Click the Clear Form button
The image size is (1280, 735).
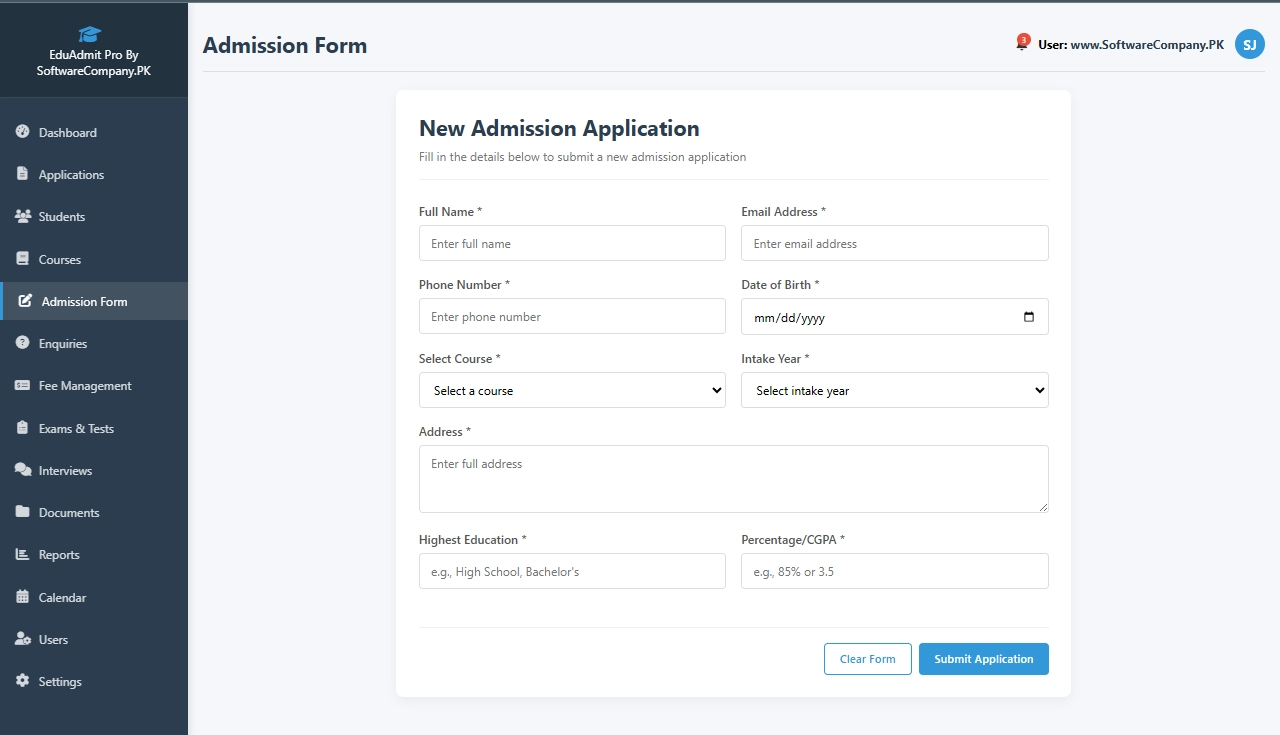(x=867, y=659)
